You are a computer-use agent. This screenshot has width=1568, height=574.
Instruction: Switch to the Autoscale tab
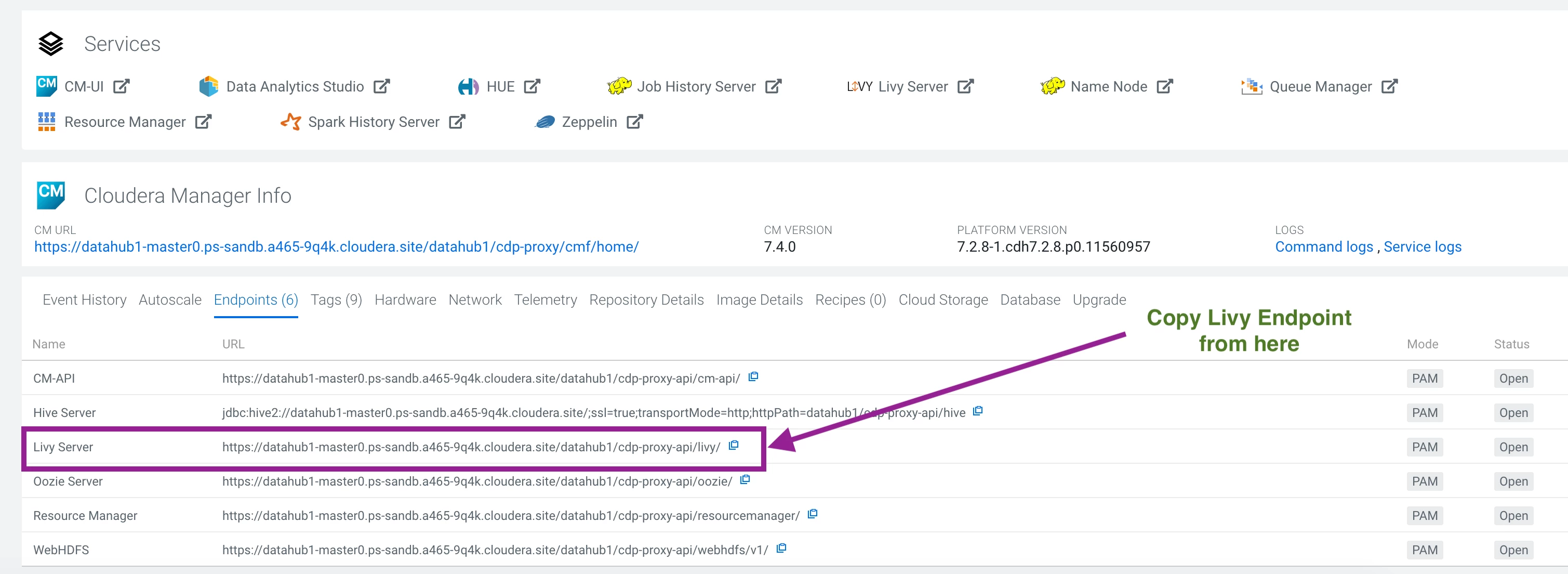click(x=170, y=300)
